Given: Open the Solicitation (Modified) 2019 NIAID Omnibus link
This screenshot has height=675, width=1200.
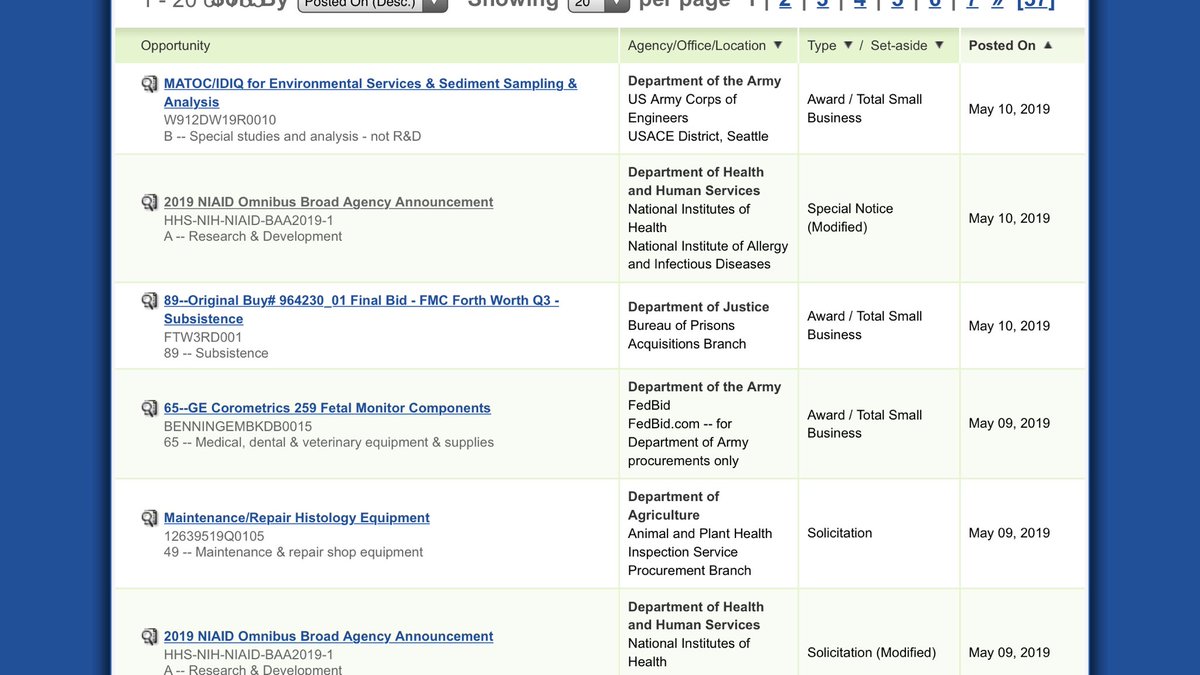Looking at the screenshot, I should click(329, 636).
